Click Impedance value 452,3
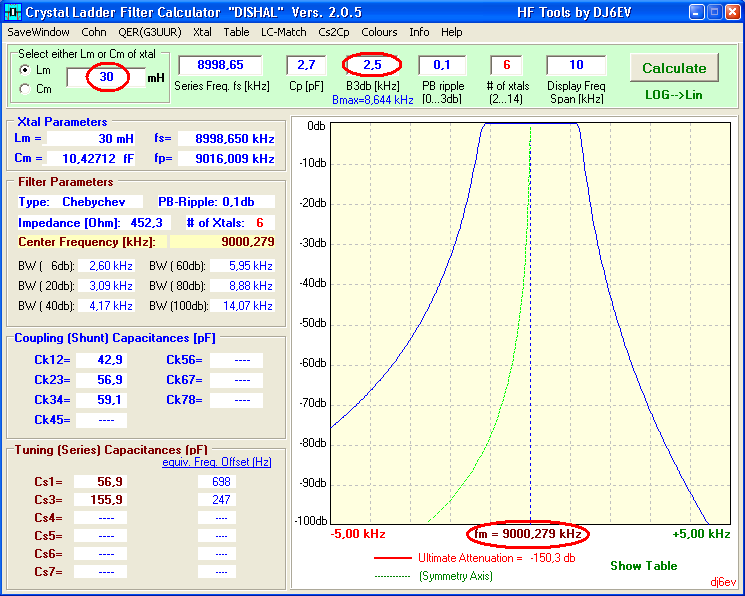The width and height of the screenshot is (745, 596). coord(146,223)
